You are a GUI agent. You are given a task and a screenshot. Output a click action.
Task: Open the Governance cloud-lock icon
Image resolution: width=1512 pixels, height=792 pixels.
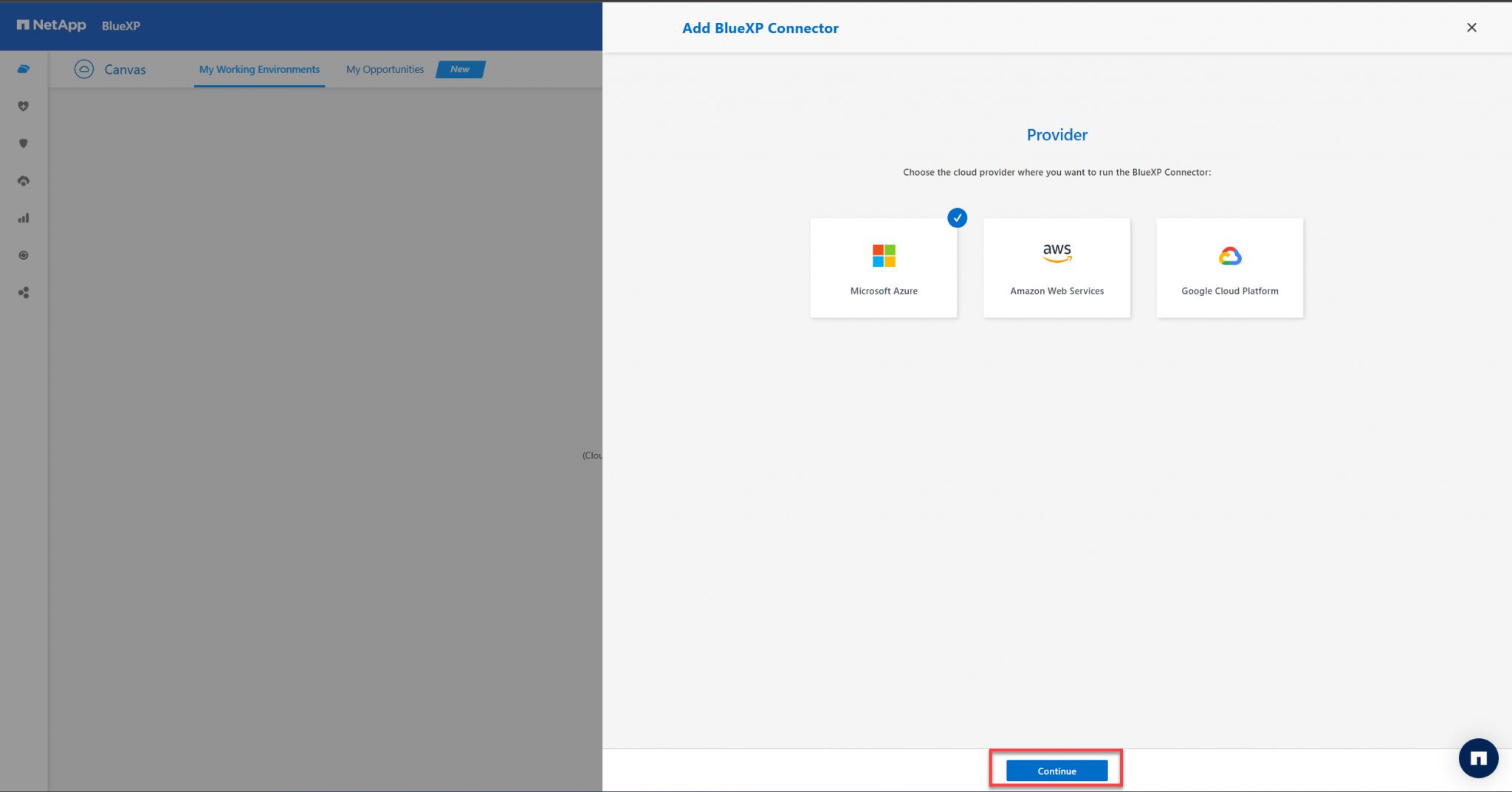pyautogui.click(x=23, y=180)
